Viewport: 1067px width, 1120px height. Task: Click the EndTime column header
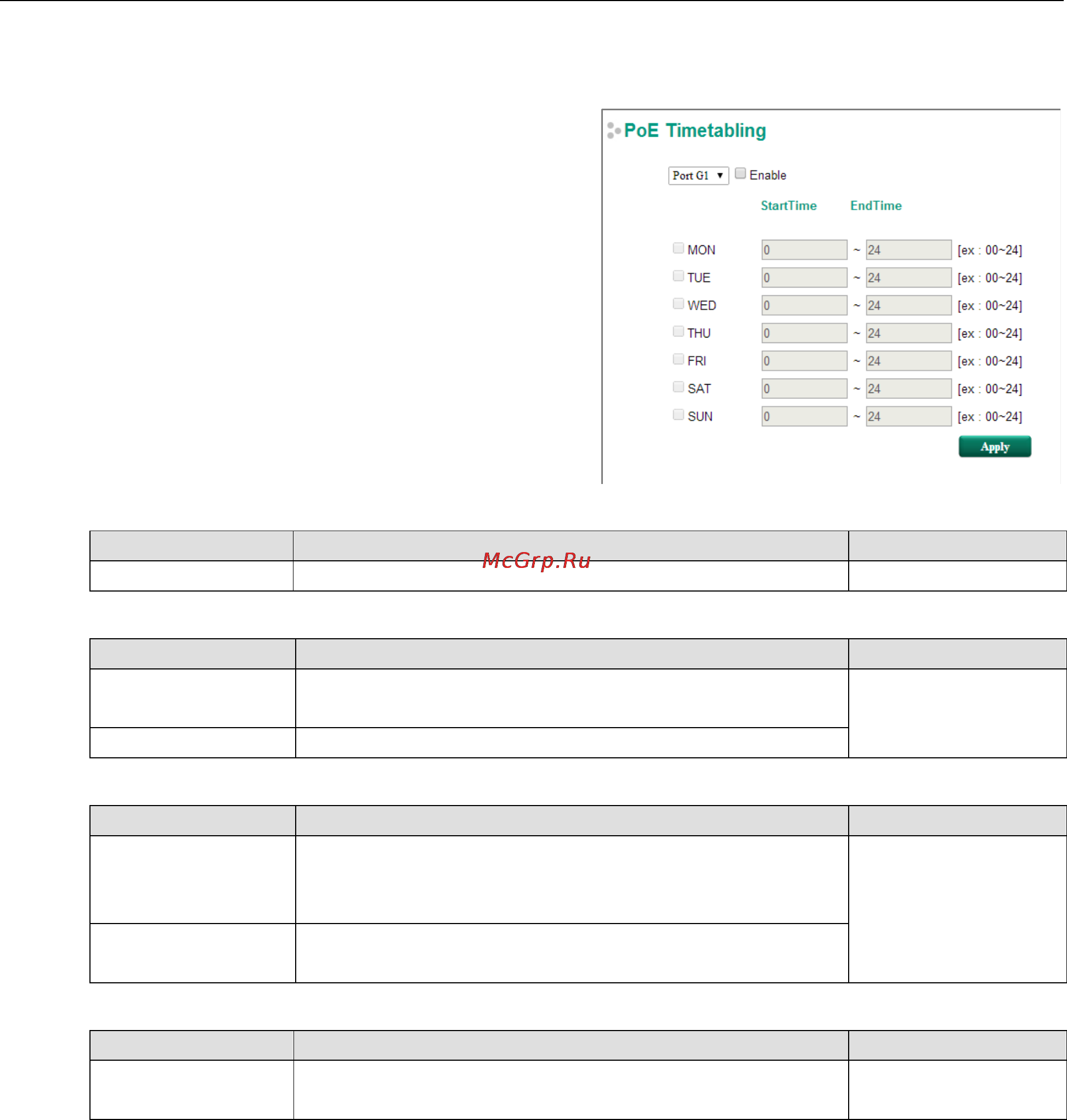[x=876, y=206]
